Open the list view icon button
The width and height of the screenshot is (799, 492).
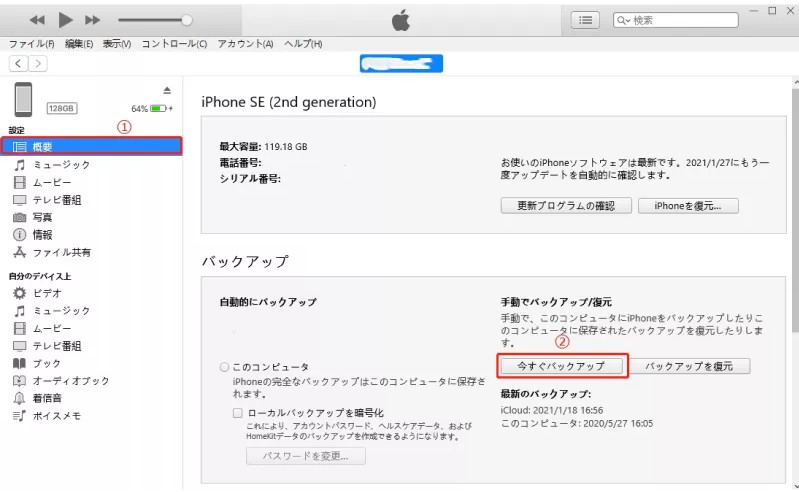(x=585, y=20)
